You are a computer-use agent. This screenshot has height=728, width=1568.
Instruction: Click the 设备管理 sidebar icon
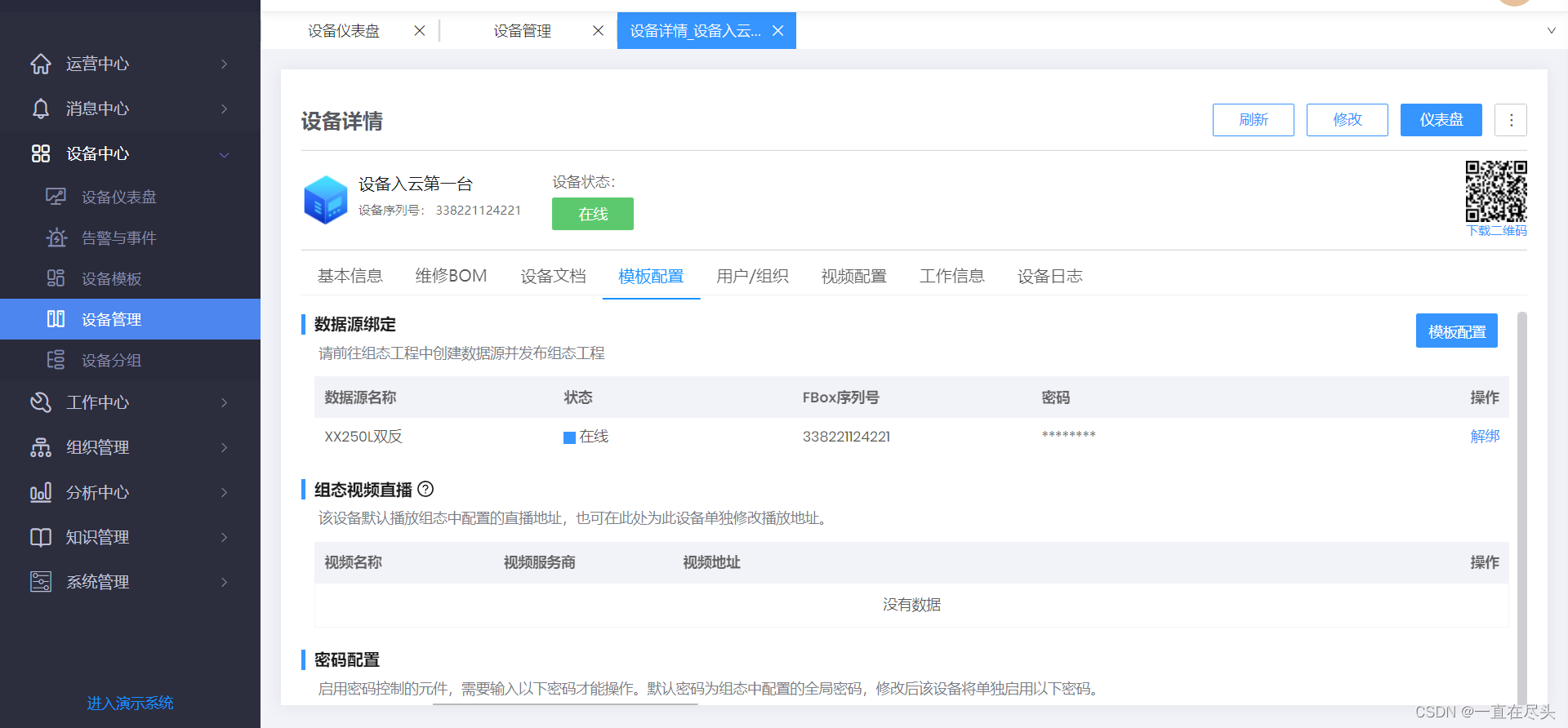56,319
